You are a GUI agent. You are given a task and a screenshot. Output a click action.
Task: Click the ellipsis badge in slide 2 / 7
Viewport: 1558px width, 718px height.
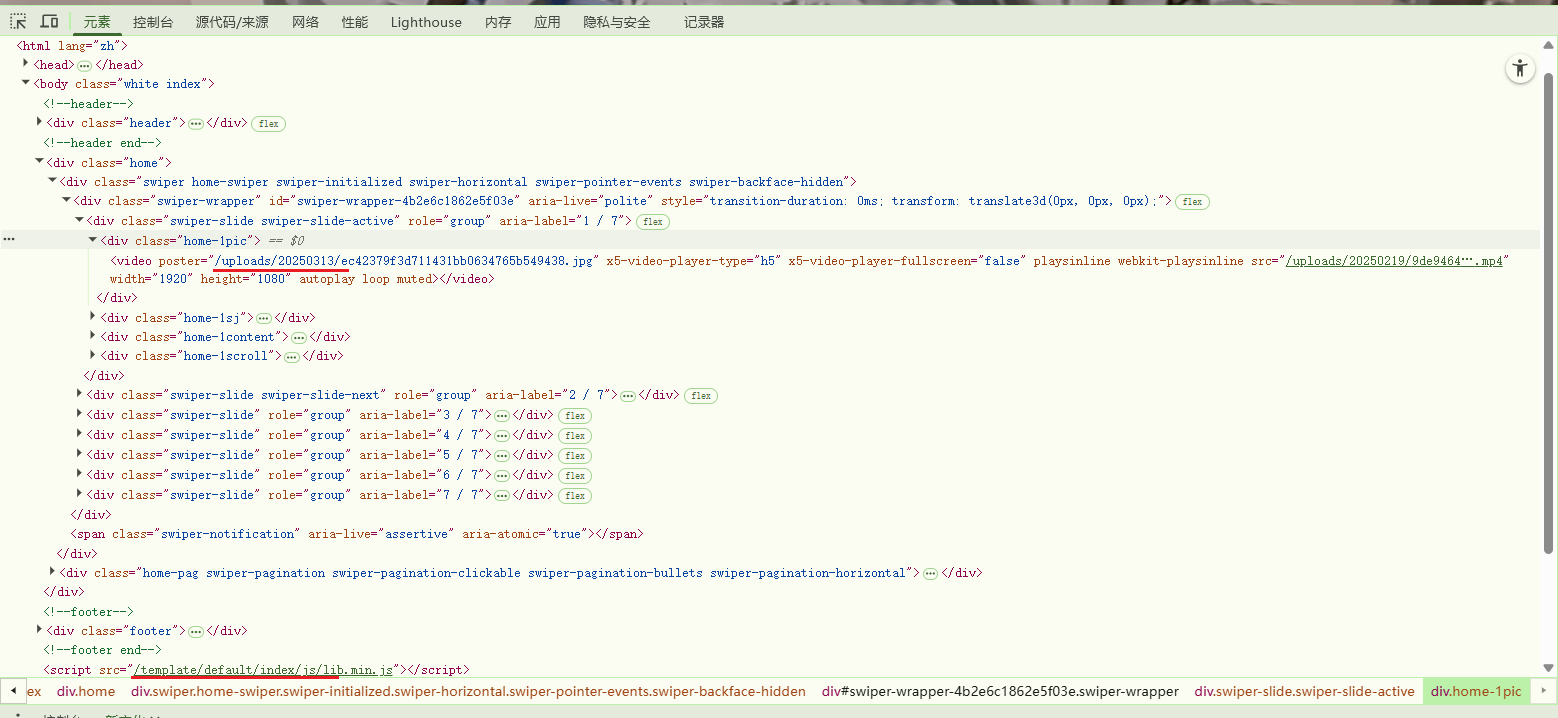coord(628,396)
